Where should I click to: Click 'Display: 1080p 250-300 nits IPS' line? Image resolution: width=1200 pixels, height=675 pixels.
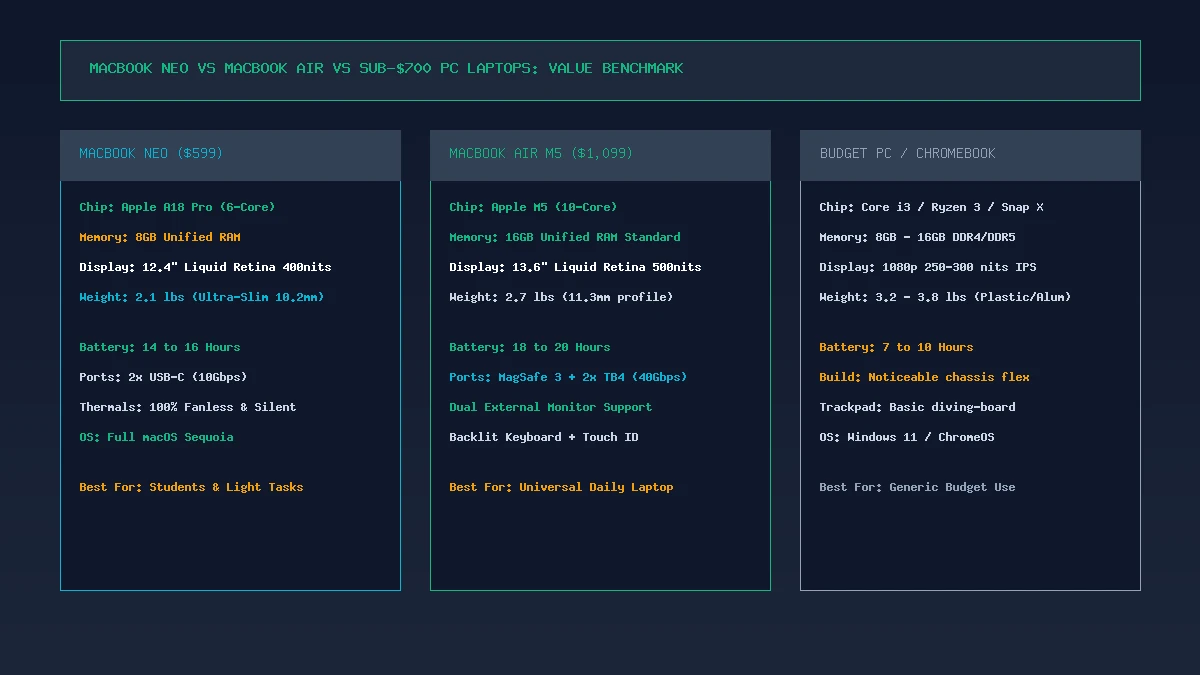tap(928, 267)
